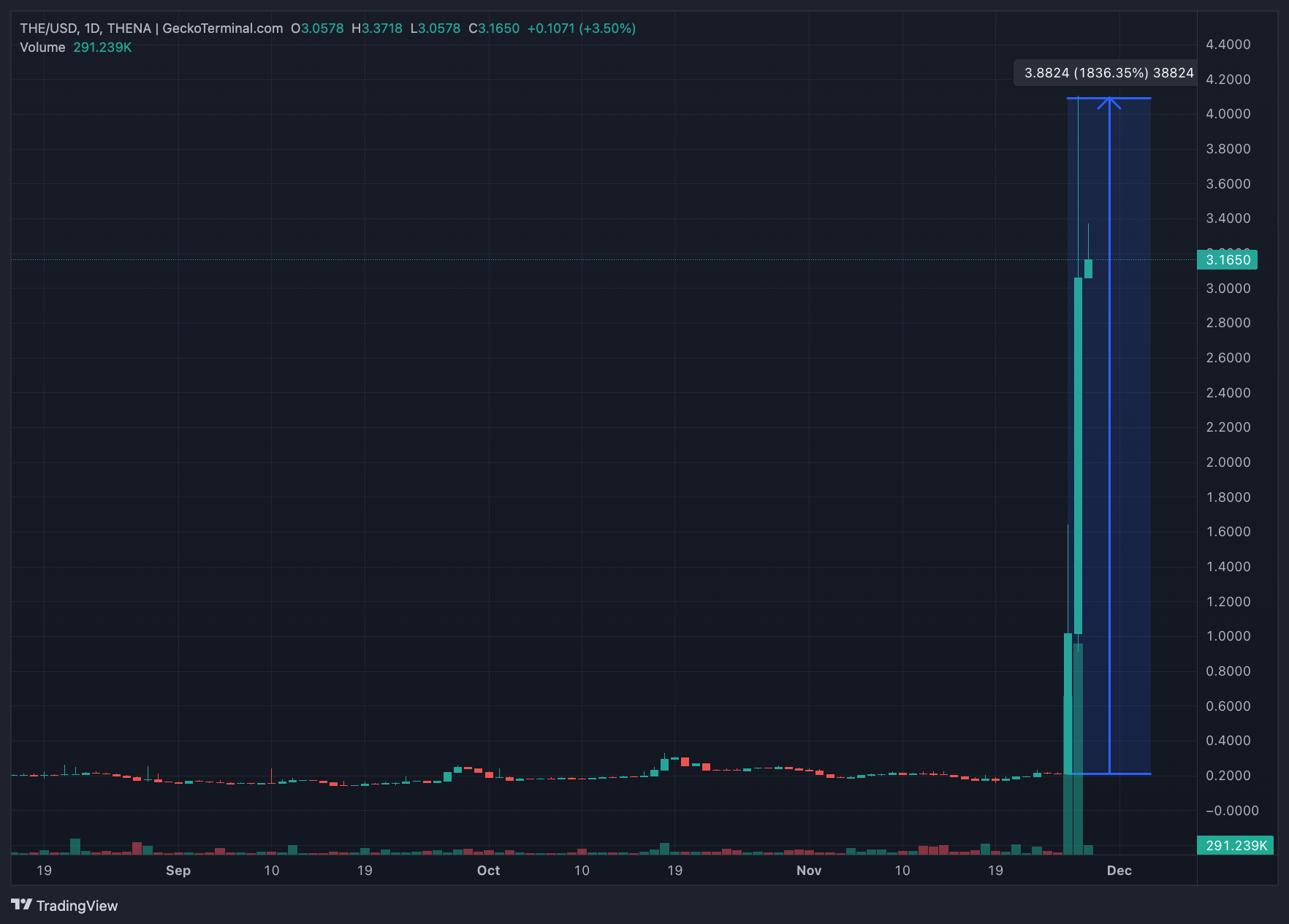
Task: Click the 3.1650 current price tag
Action: pyautogui.click(x=1228, y=259)
